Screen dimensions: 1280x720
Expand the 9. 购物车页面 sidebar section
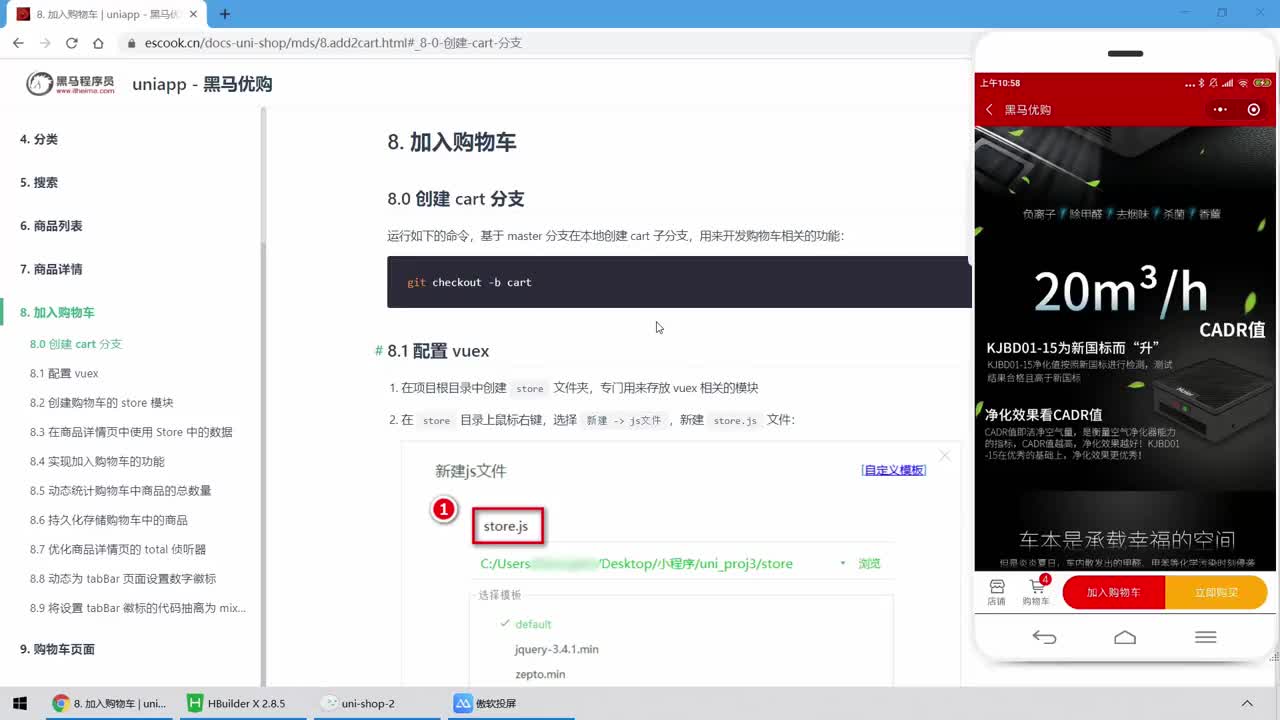[58, 649]
